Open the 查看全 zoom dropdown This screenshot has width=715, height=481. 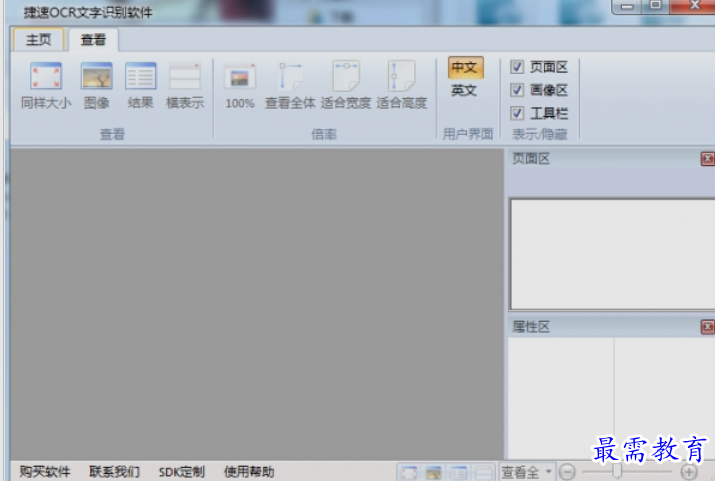[x=527, y=472]
